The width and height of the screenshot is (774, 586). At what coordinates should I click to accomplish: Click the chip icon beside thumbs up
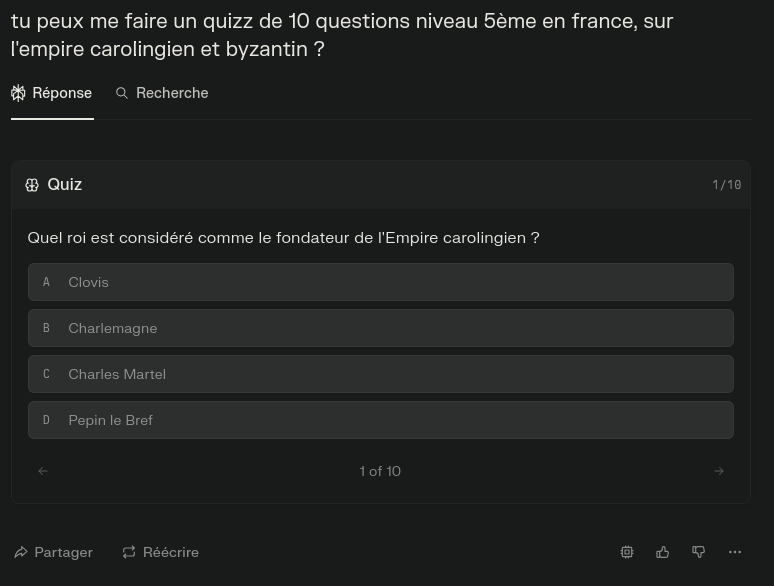pos(627,552)
